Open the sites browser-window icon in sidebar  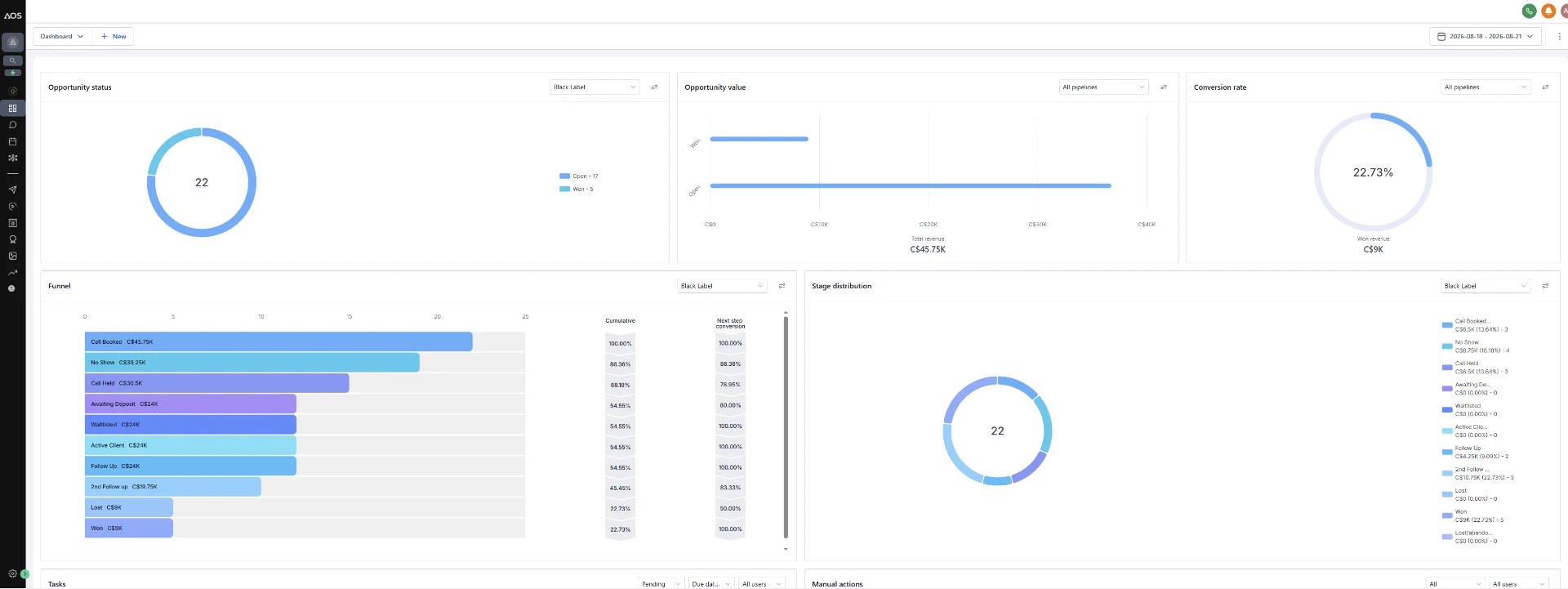(x=12, y=222)
